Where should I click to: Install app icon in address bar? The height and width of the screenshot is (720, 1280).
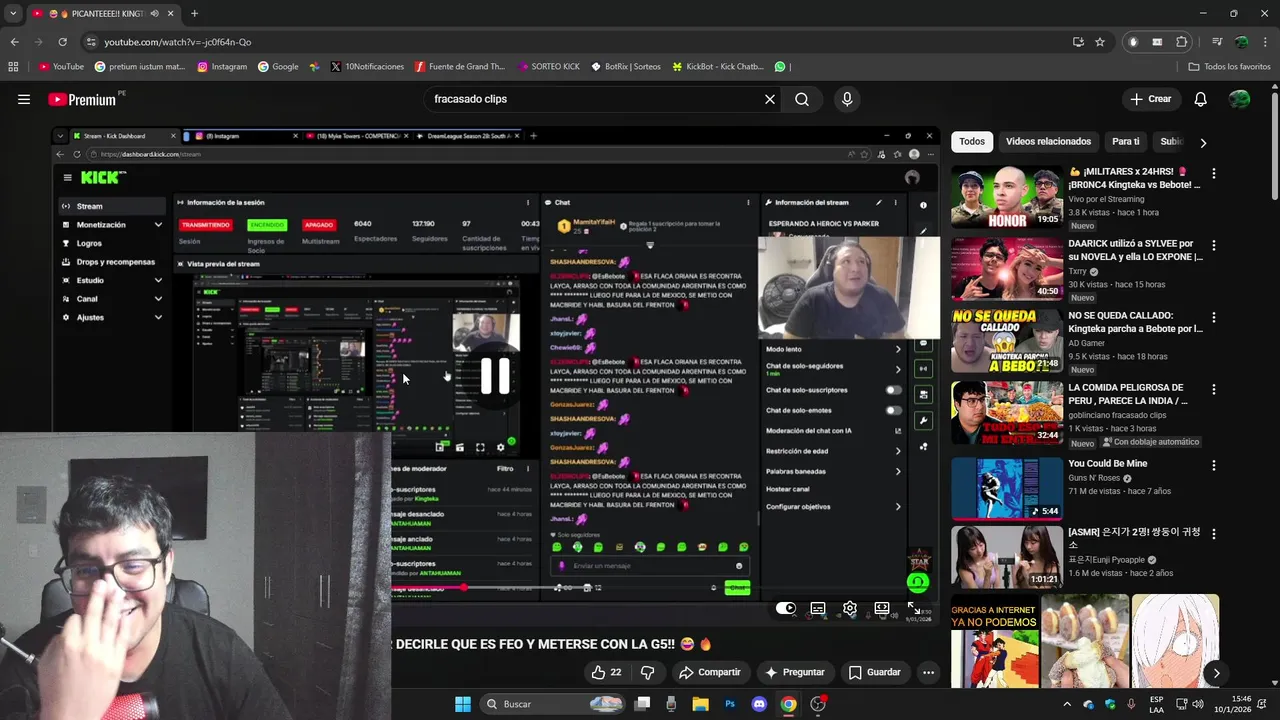click(1078, 42)
